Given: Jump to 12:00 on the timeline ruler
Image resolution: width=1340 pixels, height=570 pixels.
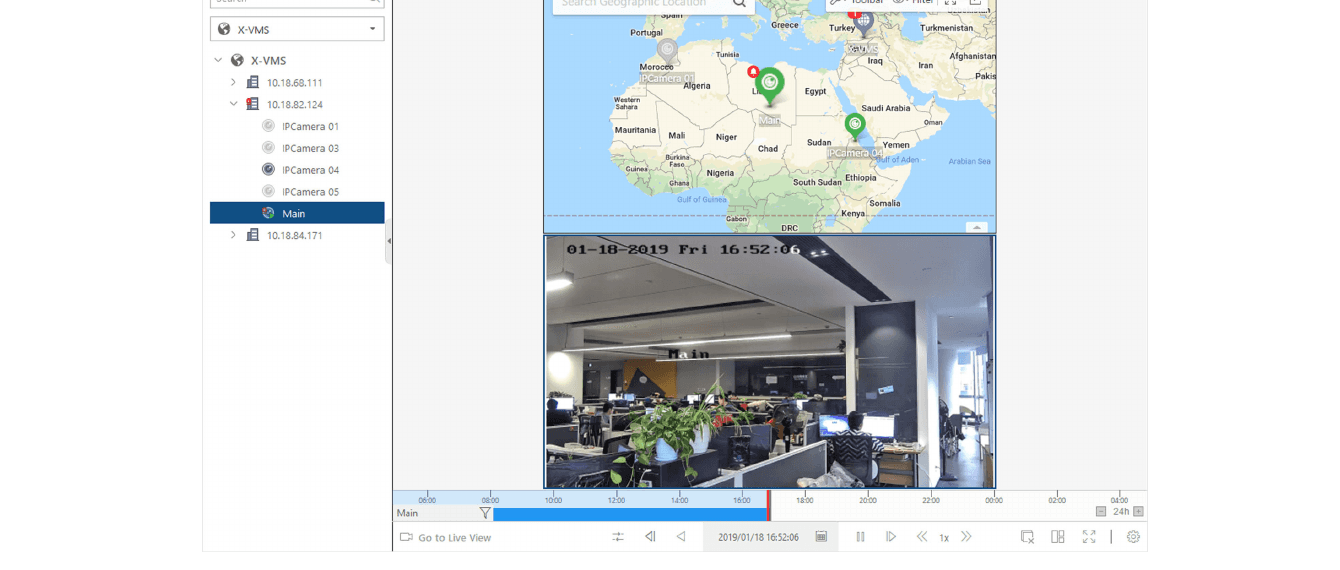Looking at the screenshot, I should [x=616, y=500].
